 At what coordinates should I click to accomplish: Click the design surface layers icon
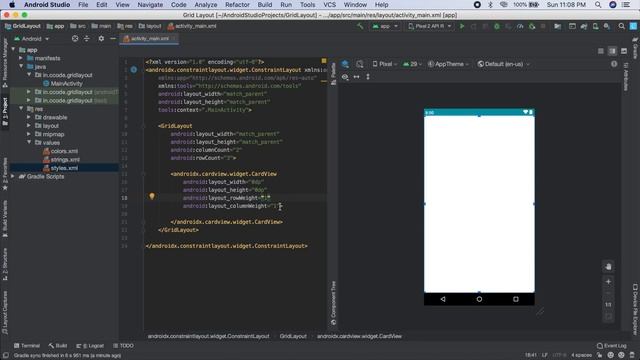345,64
